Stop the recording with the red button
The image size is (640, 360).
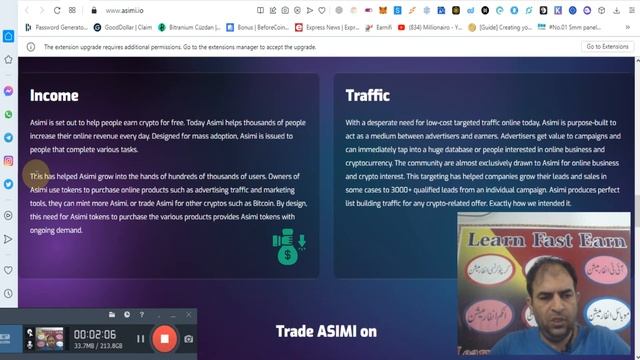point(164,338)
